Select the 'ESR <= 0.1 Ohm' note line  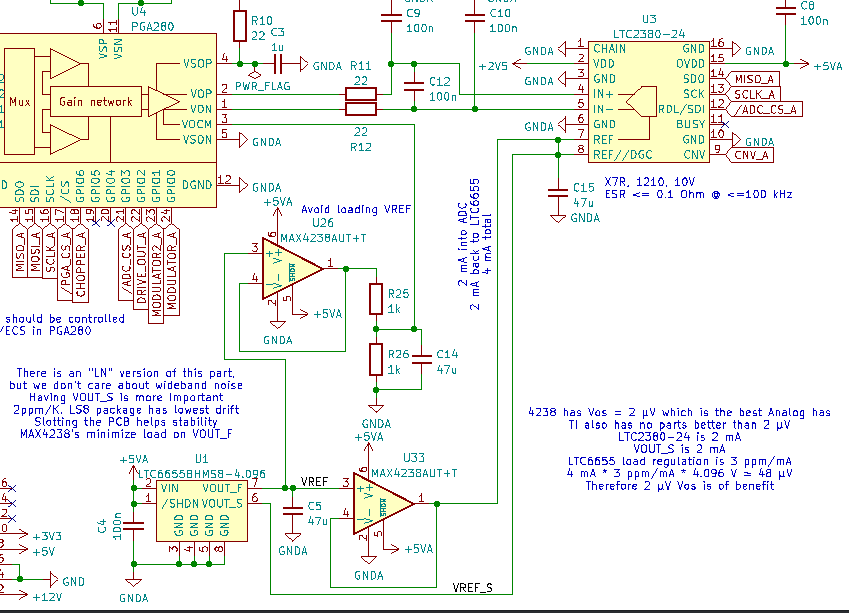(698, 194)
